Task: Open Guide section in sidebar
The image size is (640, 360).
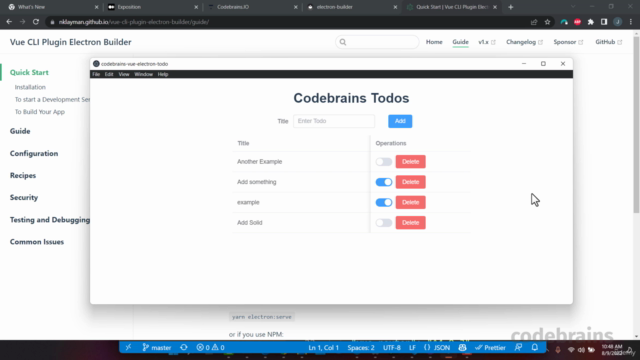Action: coord(20,131)
